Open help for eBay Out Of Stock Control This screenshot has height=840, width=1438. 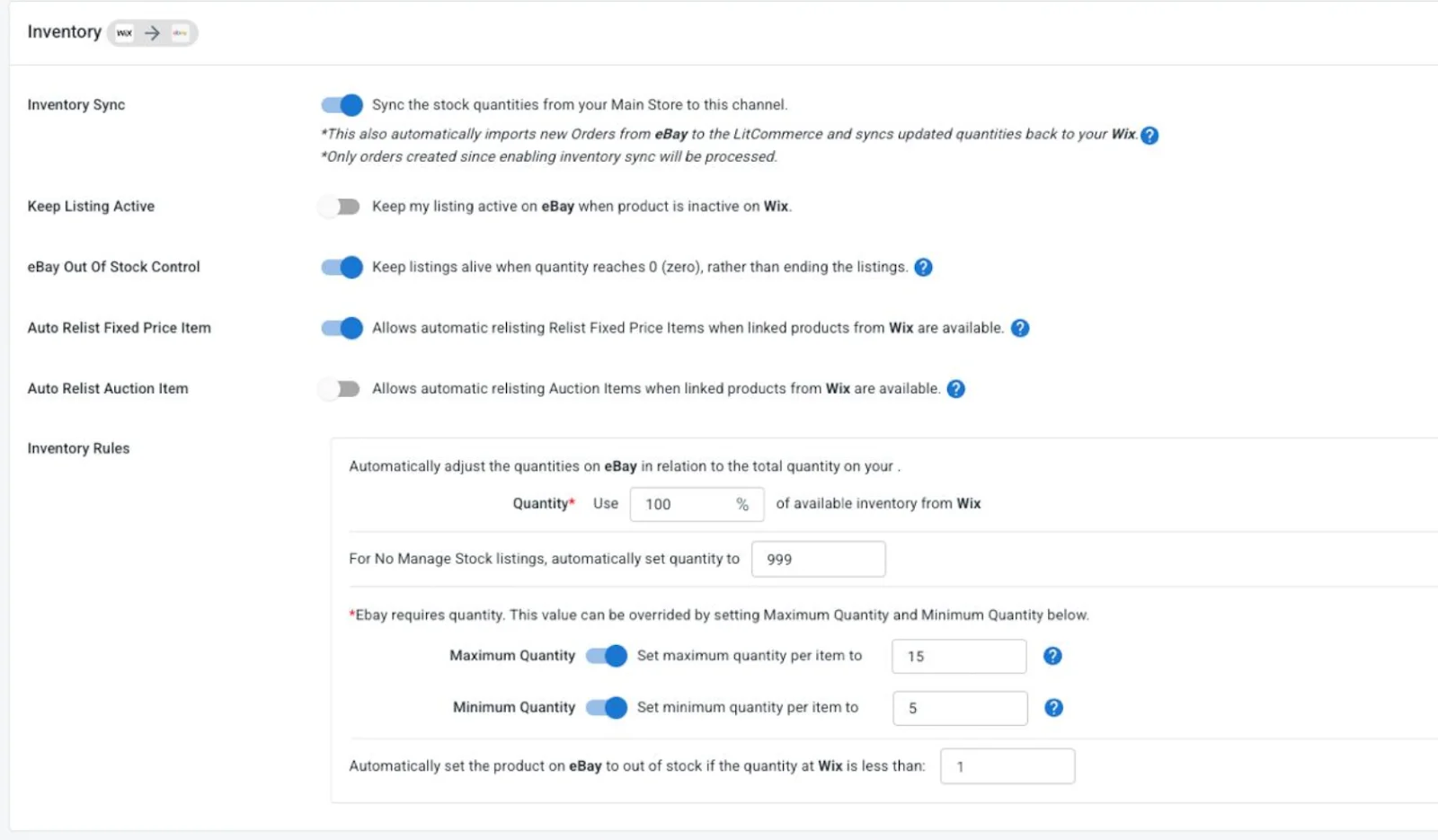[924, 267]
